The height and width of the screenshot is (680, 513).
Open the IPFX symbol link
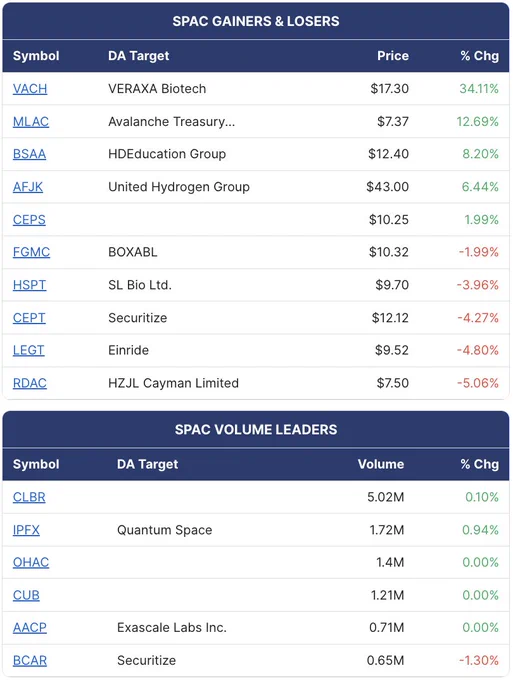26,530
